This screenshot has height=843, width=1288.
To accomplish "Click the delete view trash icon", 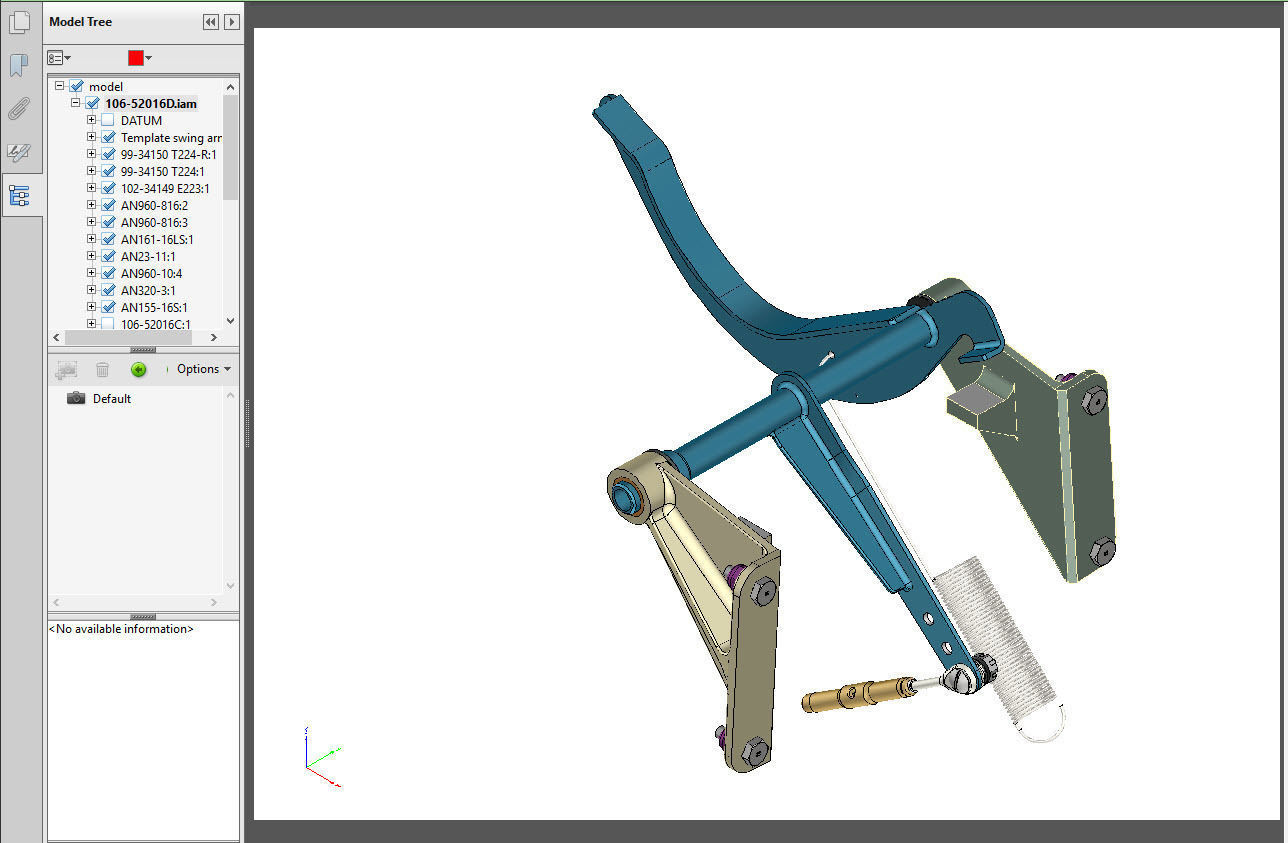I will (x=102, y=369).
